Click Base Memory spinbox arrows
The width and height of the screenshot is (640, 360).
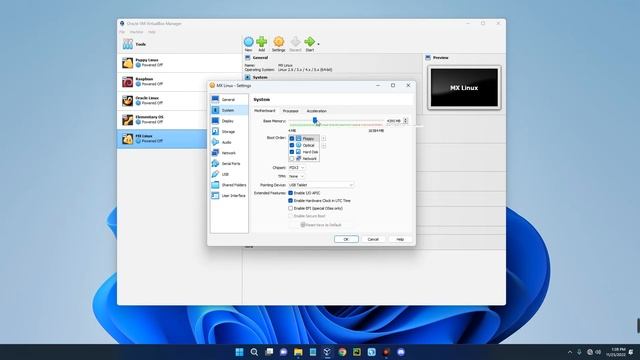[405, 121]
